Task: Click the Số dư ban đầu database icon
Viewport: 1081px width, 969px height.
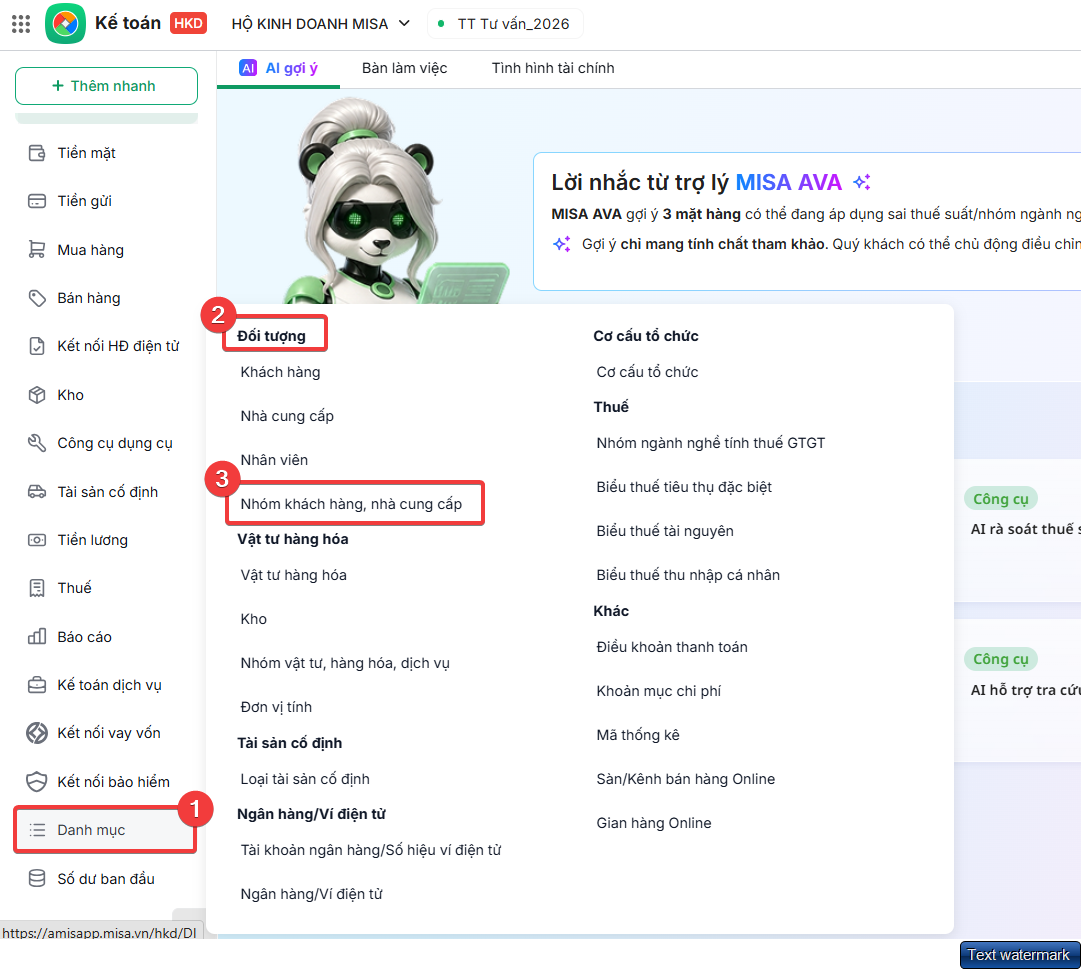Action: click(x=37, y=878)
